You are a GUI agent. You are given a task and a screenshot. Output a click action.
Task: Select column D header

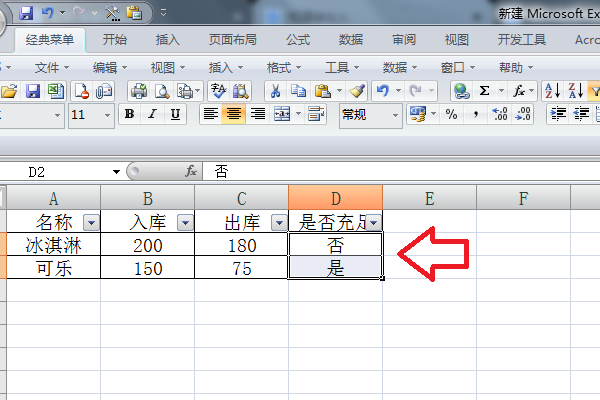point(335,198)
